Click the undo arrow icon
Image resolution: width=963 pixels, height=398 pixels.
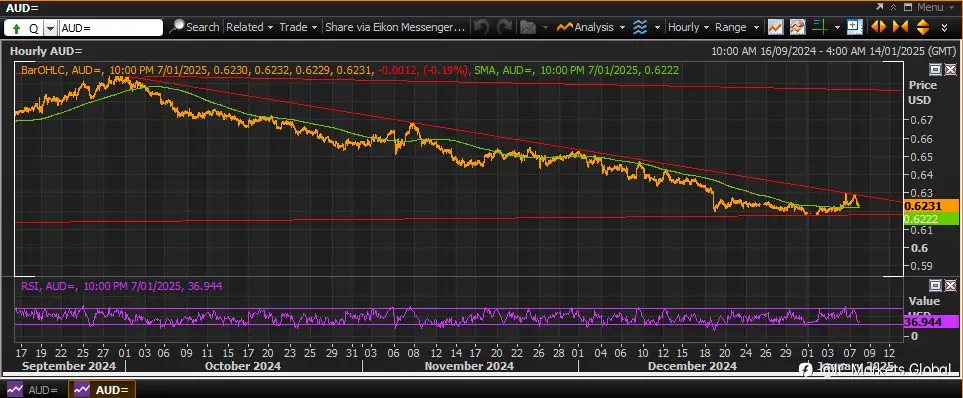pos(482,27)
